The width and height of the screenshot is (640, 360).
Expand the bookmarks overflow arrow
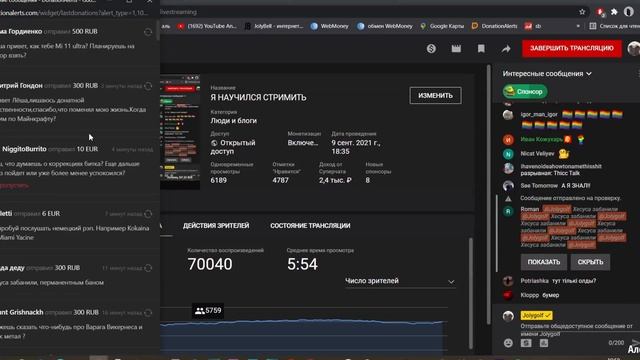coord(578,26)
